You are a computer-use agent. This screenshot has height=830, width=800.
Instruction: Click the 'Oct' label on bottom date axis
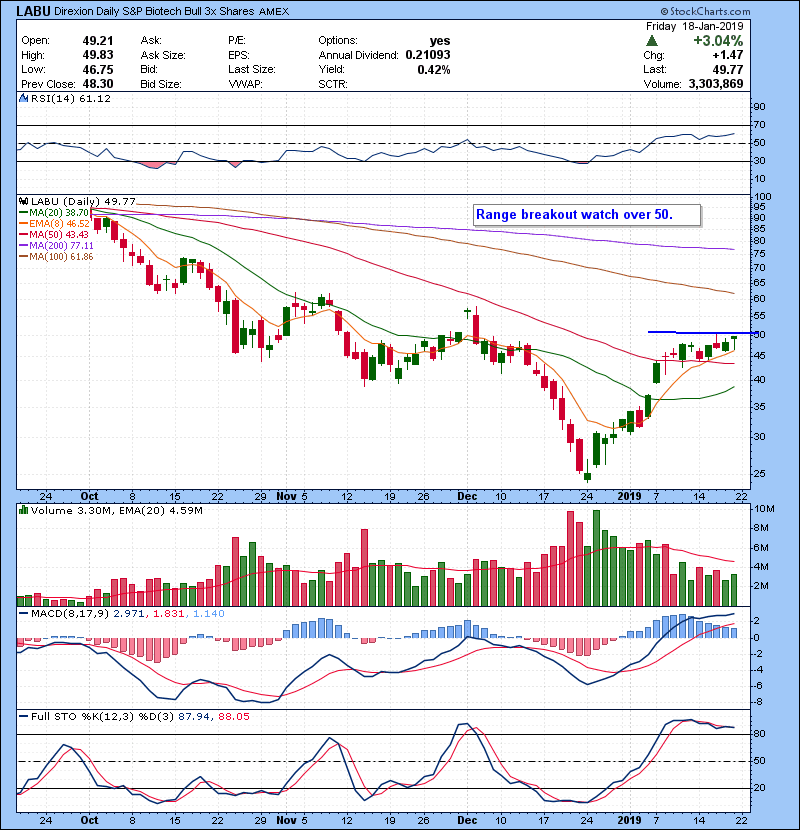click(x=89, y=820)
